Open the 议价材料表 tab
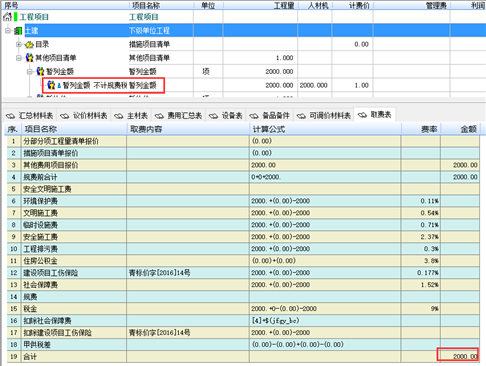Image resolution: width=486 pixels, height=366 pixels. tap(84, 116)
